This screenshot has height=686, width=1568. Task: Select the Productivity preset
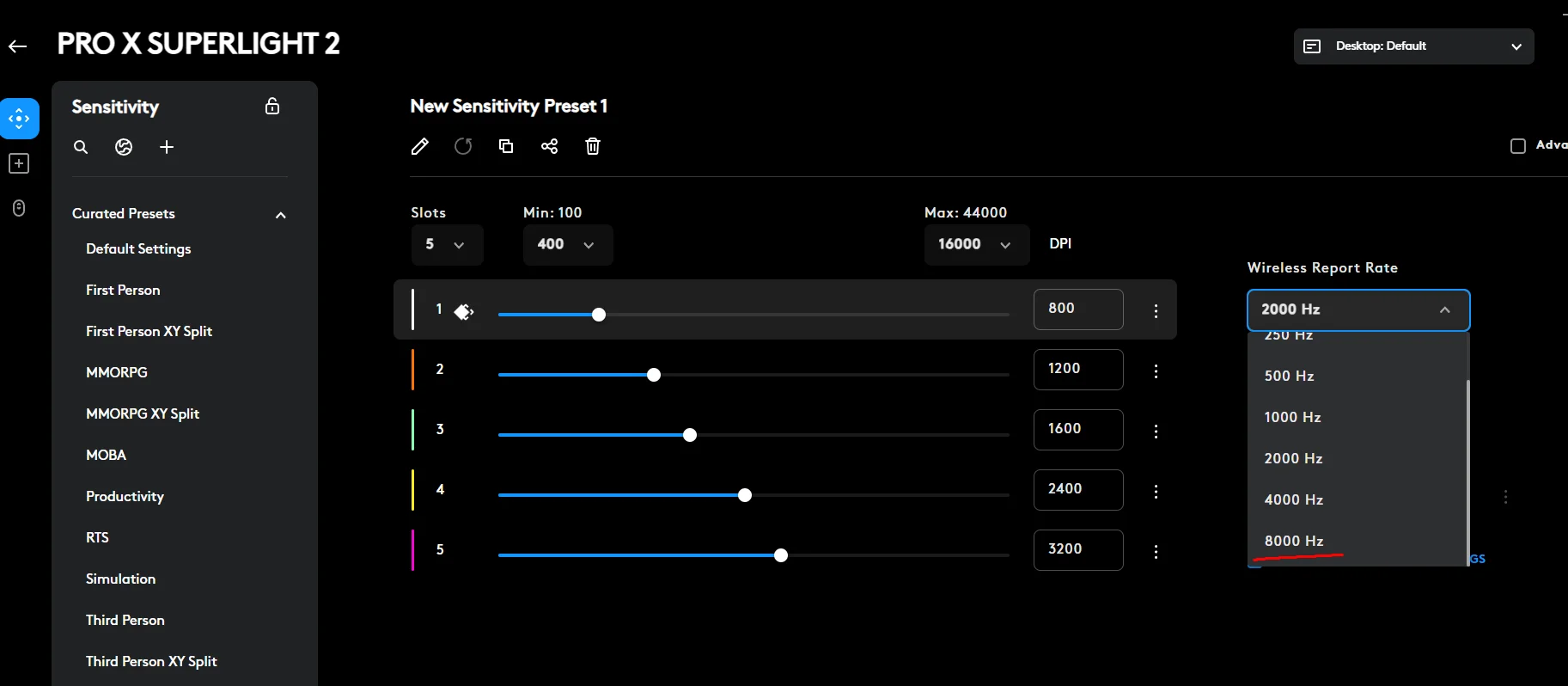[x=125, y=497]
